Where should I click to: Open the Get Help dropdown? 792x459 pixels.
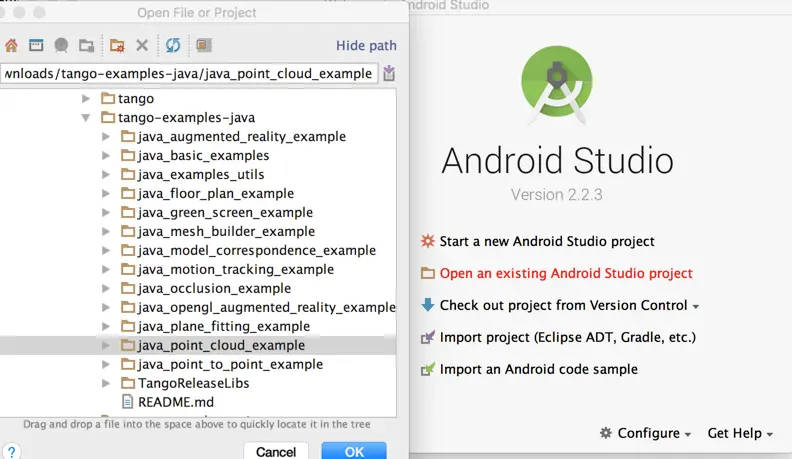(740, 433)
